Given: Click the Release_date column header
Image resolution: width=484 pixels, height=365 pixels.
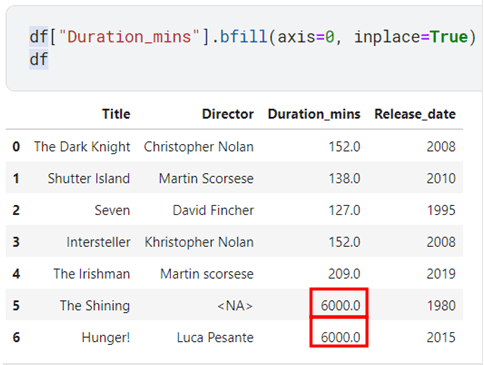Looking at the screenshot, I should pos(415,114).
